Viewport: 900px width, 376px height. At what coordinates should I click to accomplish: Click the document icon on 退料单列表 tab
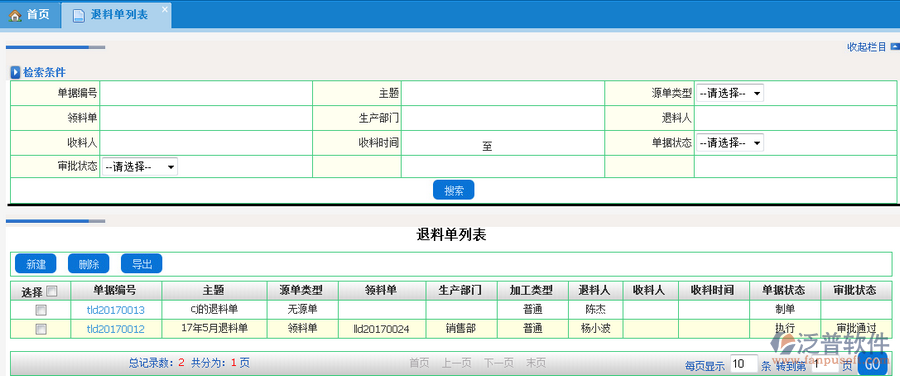pyautogui.click(x=79, y=15)
